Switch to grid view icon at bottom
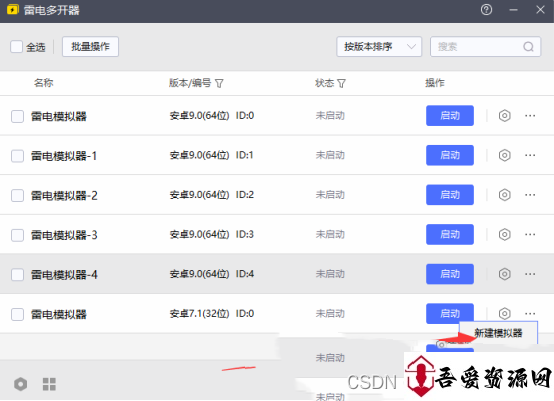This screenshot has height=401, width=554. (x=49, y=384)
